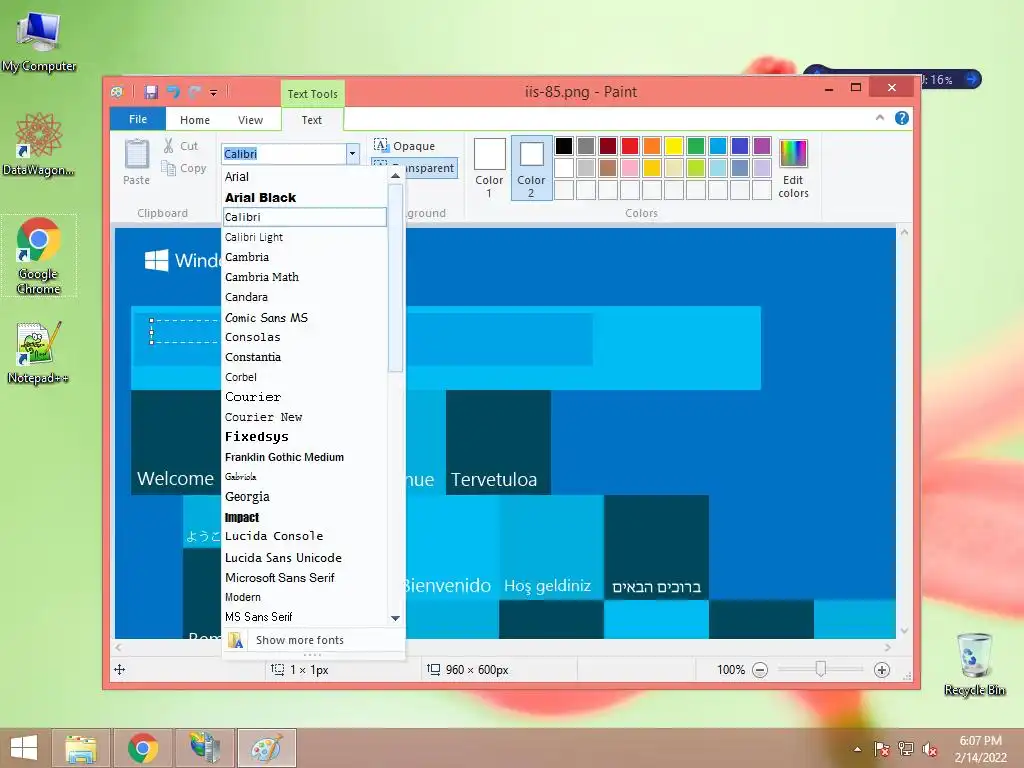The height and width of the screenshot is (768, 1024).
Task: Pick the red color swatch
Action: [x=630, y=146]
